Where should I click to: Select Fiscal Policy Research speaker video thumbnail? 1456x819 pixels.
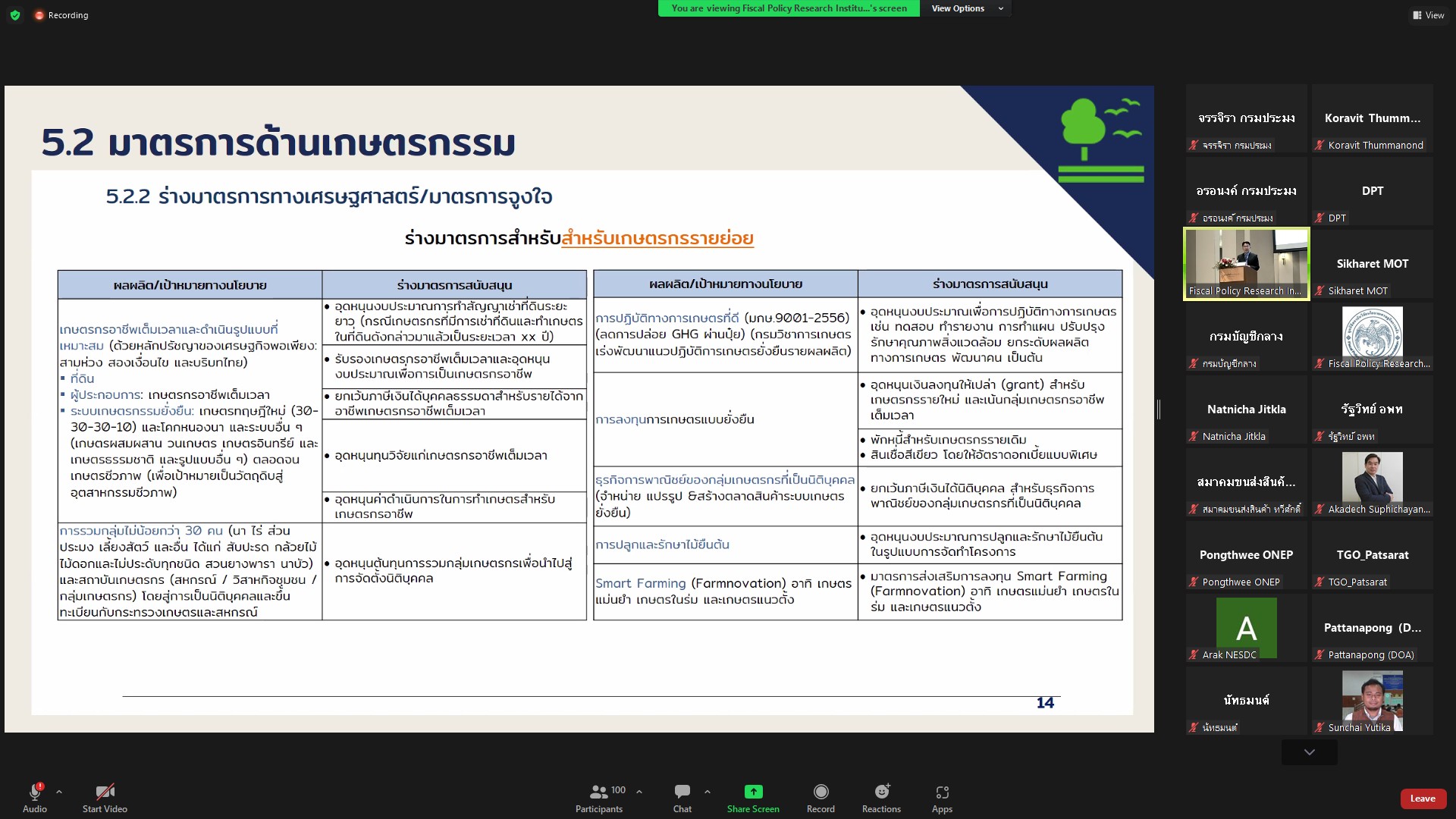click(x=1246, y=264)
